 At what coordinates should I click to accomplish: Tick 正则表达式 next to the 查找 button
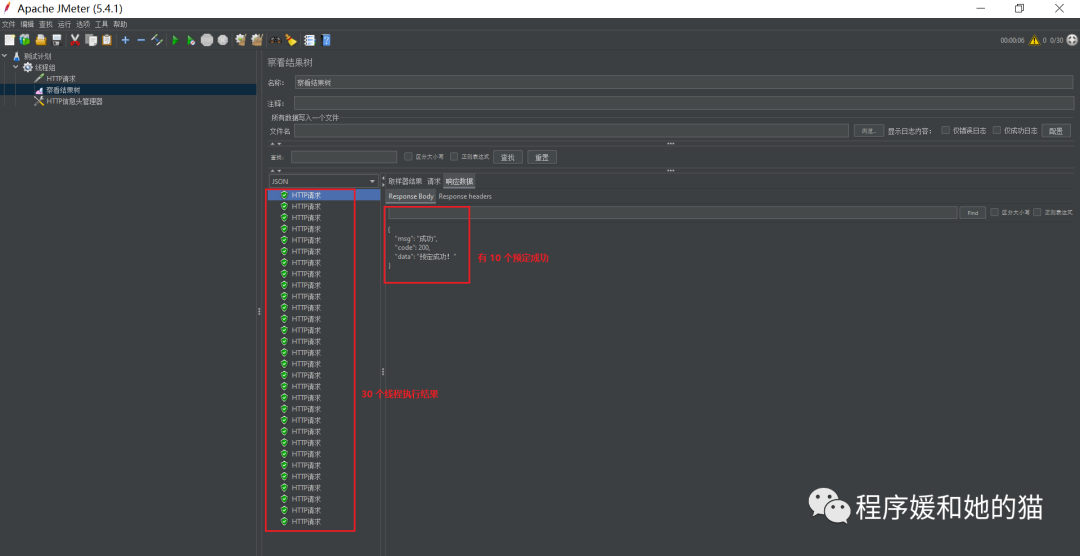click(x=454, y=156)
